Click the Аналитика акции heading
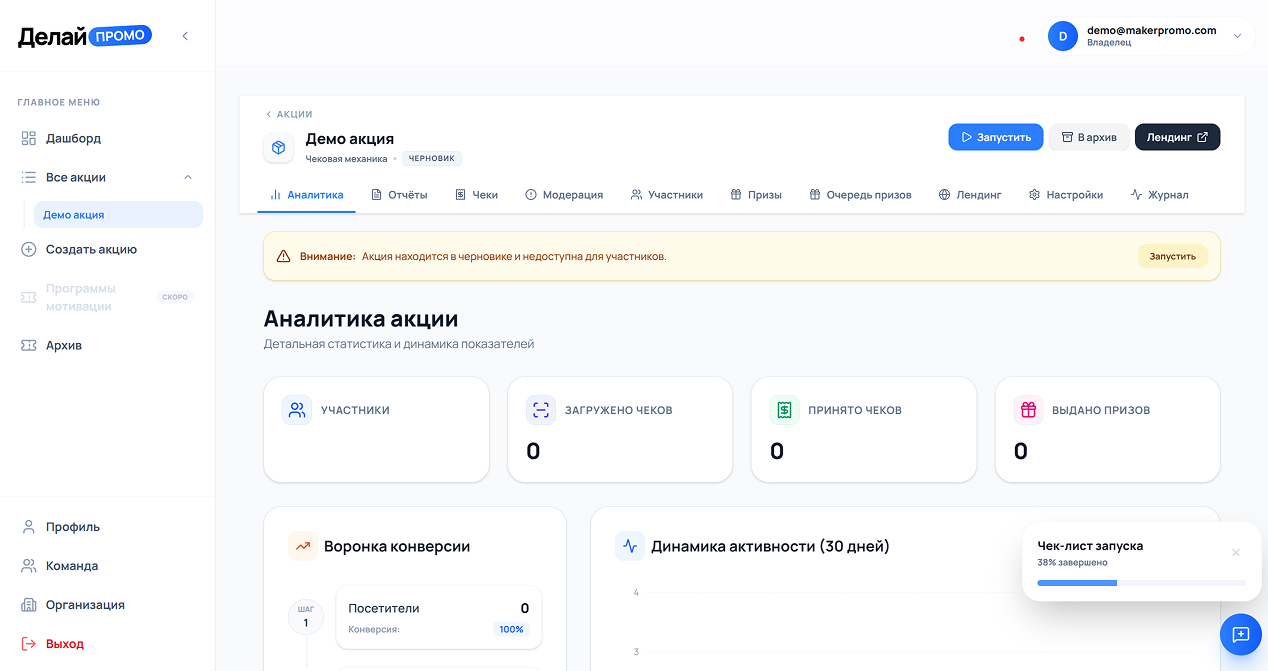Screen dimensions: 1268x671 point(361,319)
